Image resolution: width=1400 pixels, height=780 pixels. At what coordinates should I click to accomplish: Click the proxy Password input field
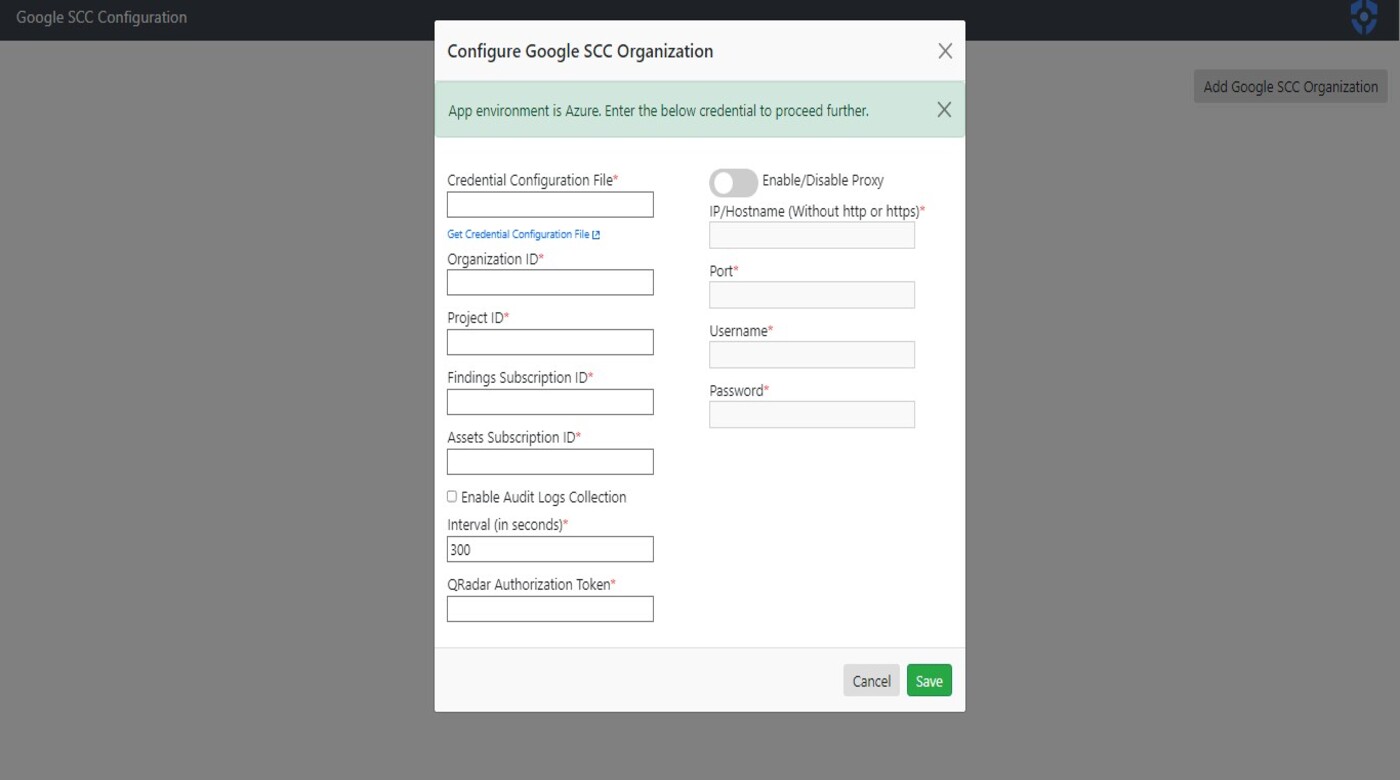(812, 414)
